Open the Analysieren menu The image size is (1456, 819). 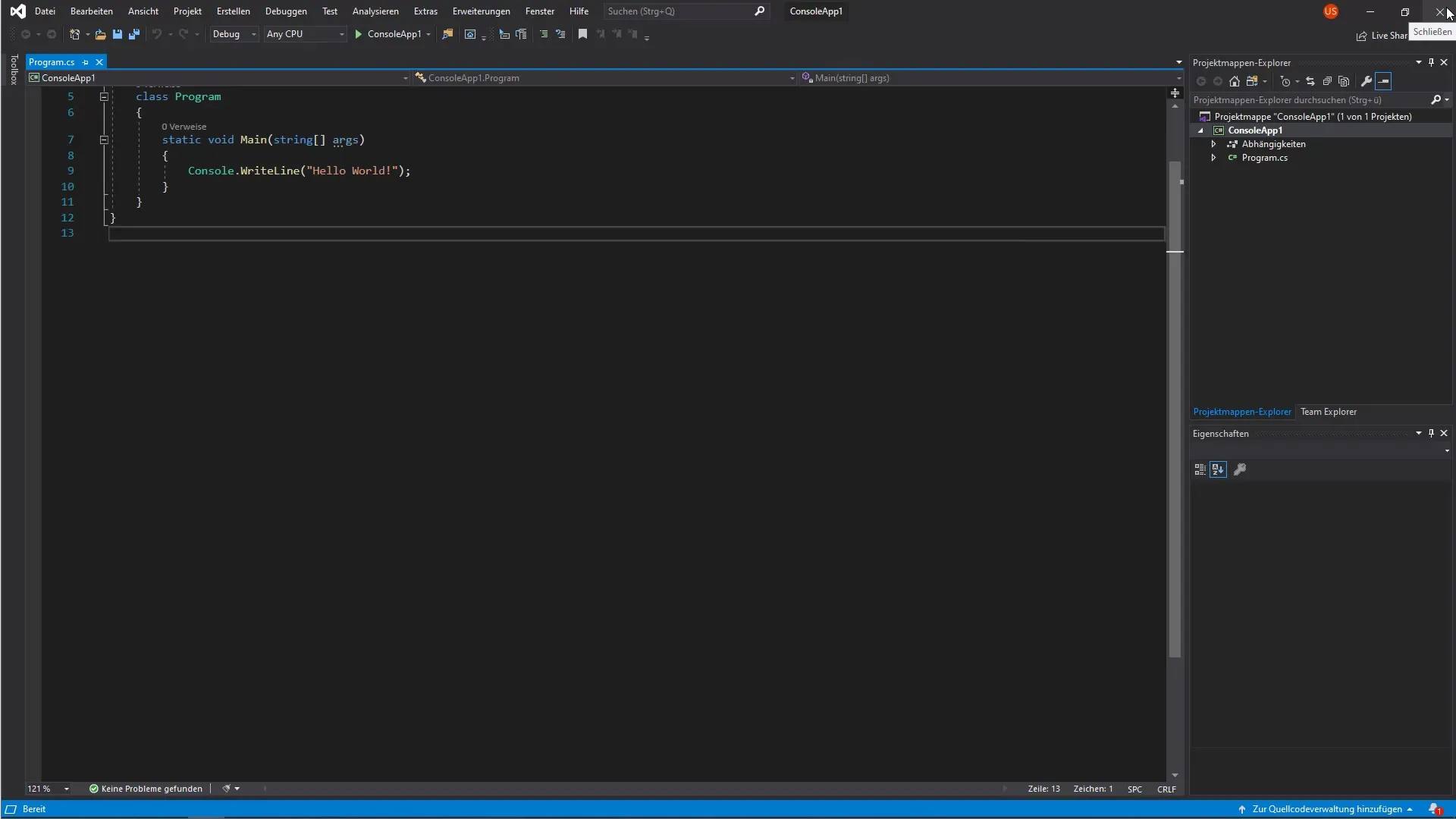coord(375,11)
